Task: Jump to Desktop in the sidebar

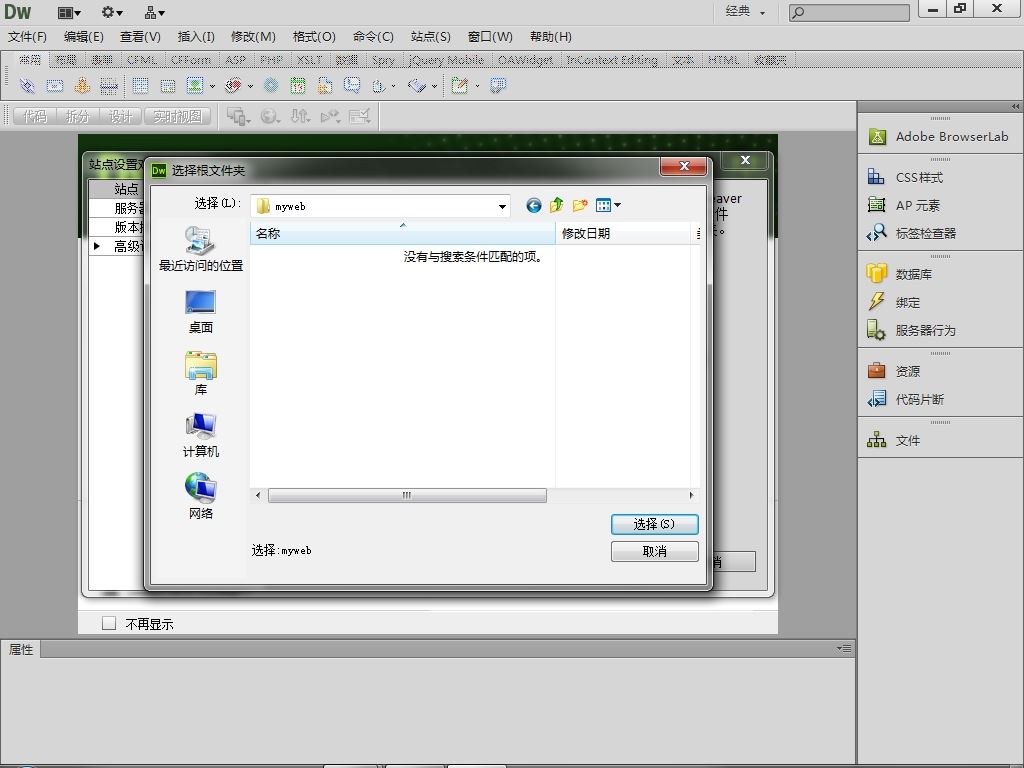Action: click(x=200, y=312)
